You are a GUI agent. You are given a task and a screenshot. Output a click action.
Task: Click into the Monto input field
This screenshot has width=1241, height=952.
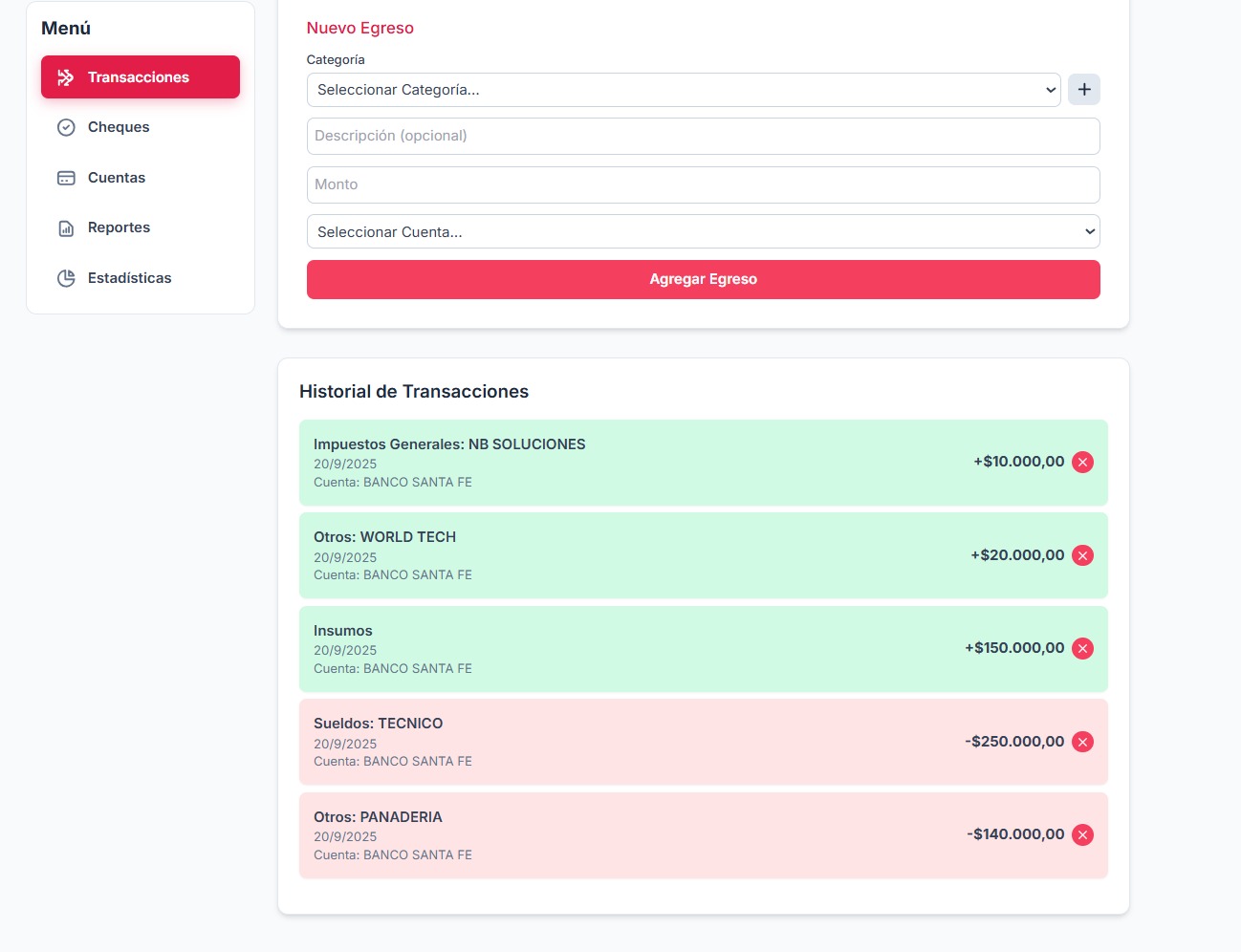click(703, 184)
